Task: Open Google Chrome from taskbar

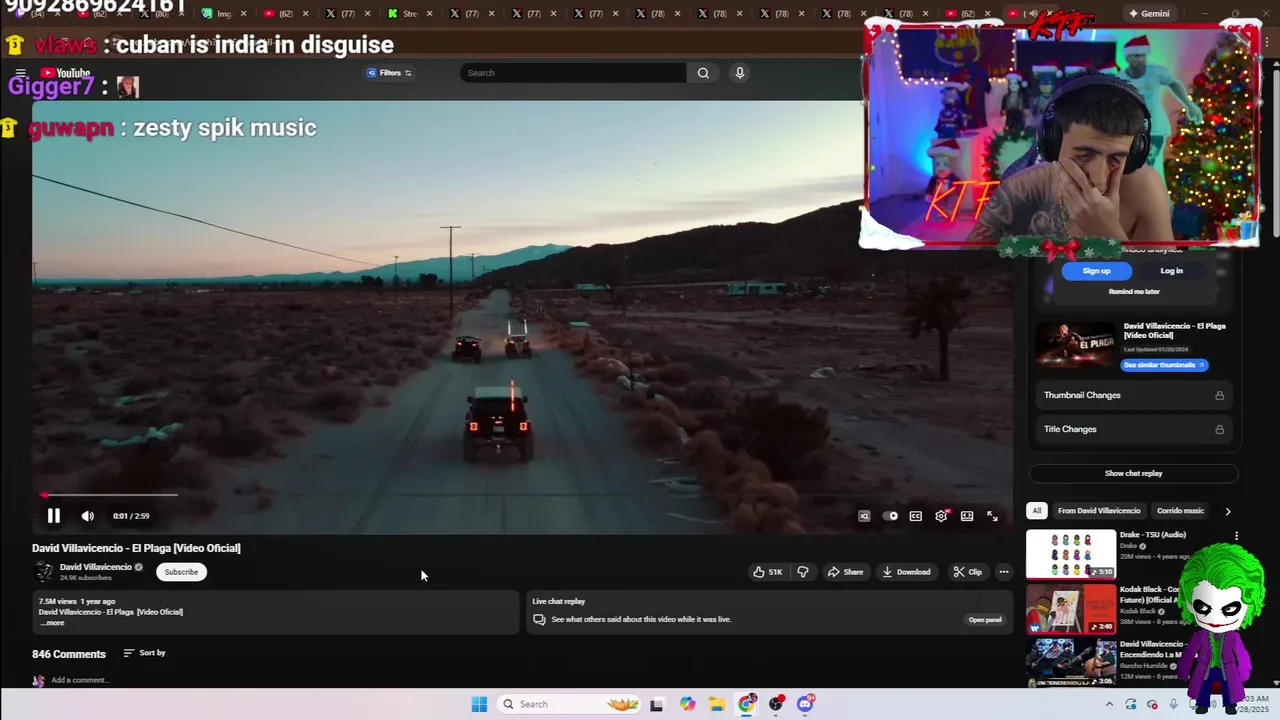Action: pos(746,704)
